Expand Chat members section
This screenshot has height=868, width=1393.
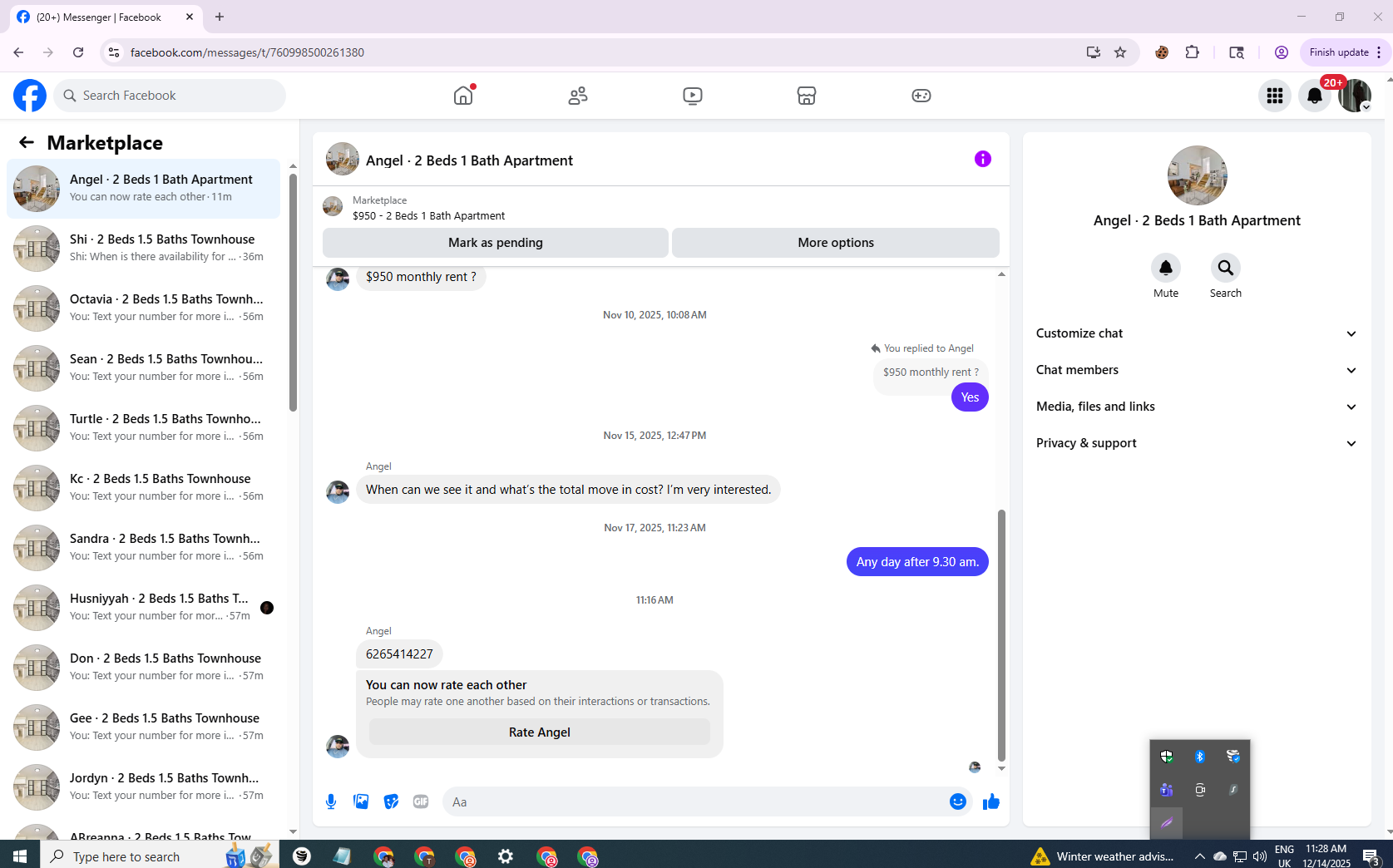tap(1197, 370)
